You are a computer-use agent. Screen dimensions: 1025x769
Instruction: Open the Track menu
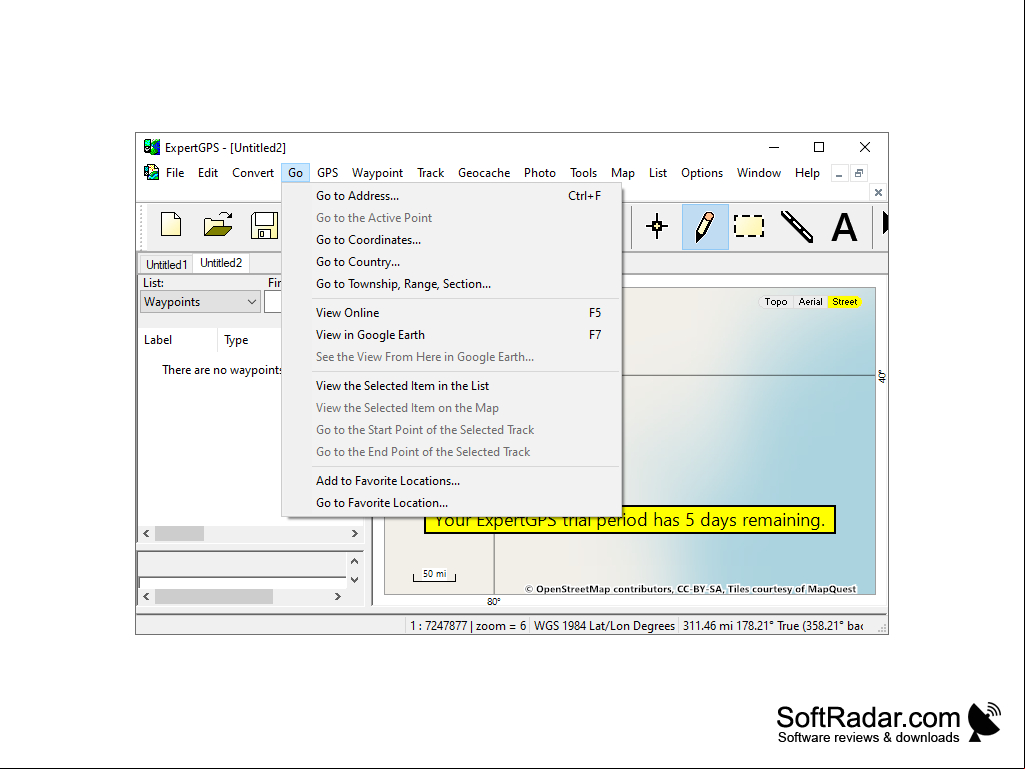430,173
